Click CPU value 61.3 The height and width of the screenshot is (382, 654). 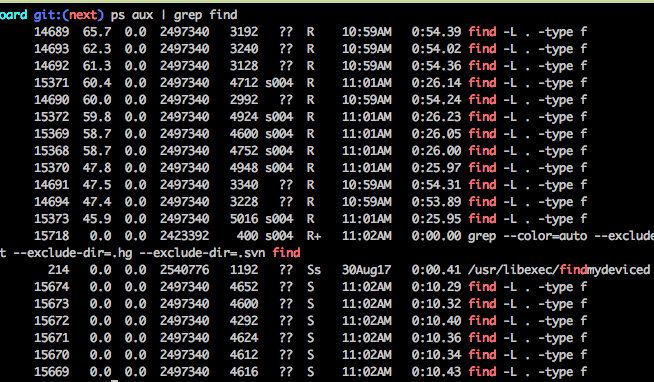pyautogui.click(x=97, y=66)
